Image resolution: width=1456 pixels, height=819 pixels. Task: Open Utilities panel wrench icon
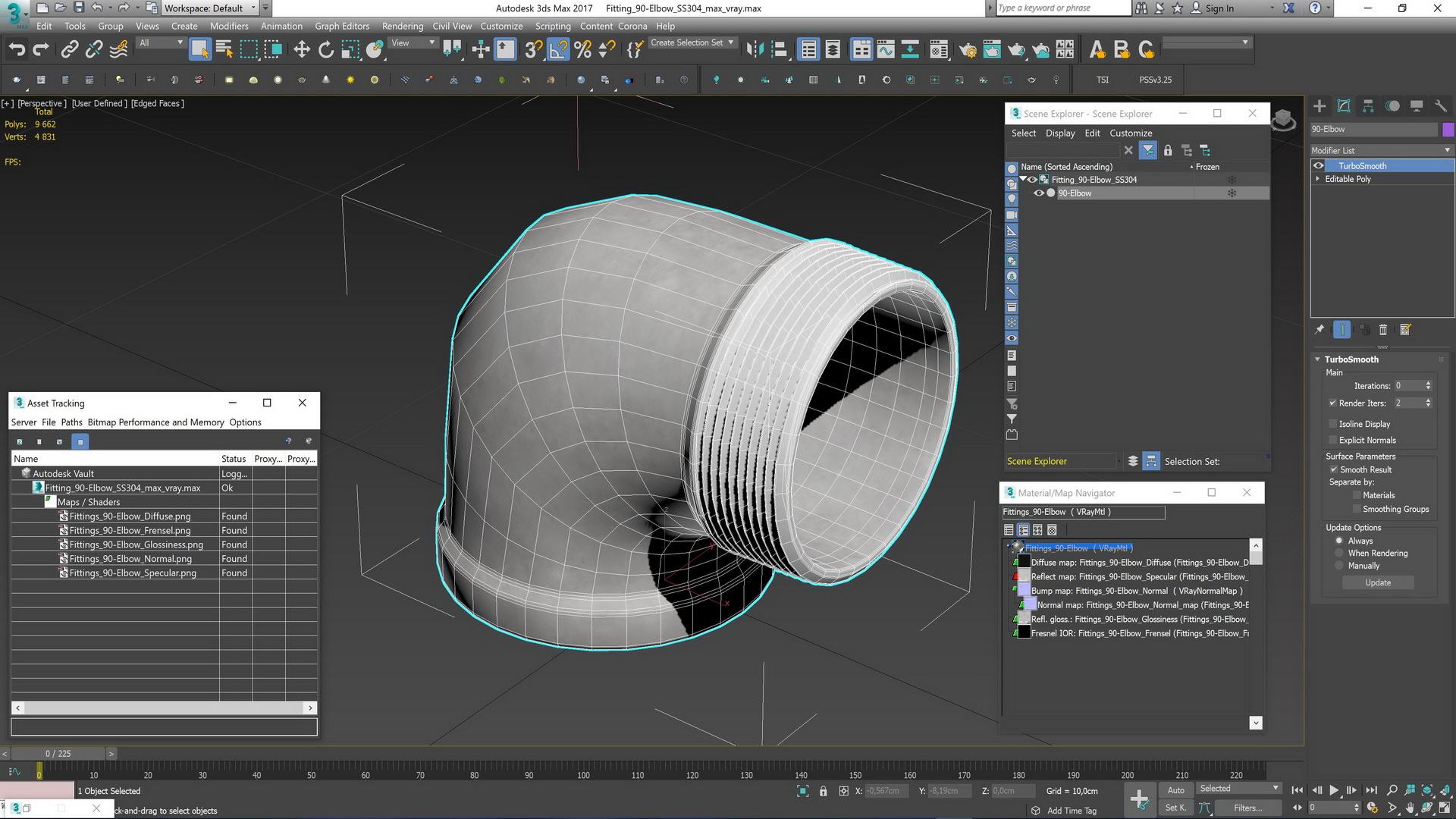[x=1440, y=106]
